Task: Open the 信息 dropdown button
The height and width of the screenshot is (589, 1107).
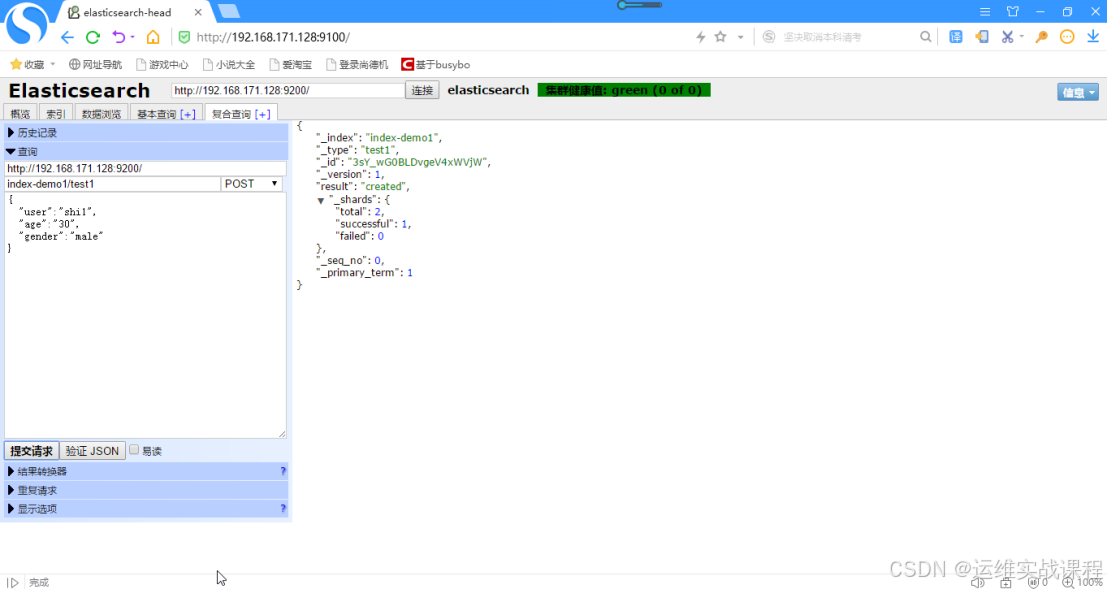Action: [x=1077, y=93]
